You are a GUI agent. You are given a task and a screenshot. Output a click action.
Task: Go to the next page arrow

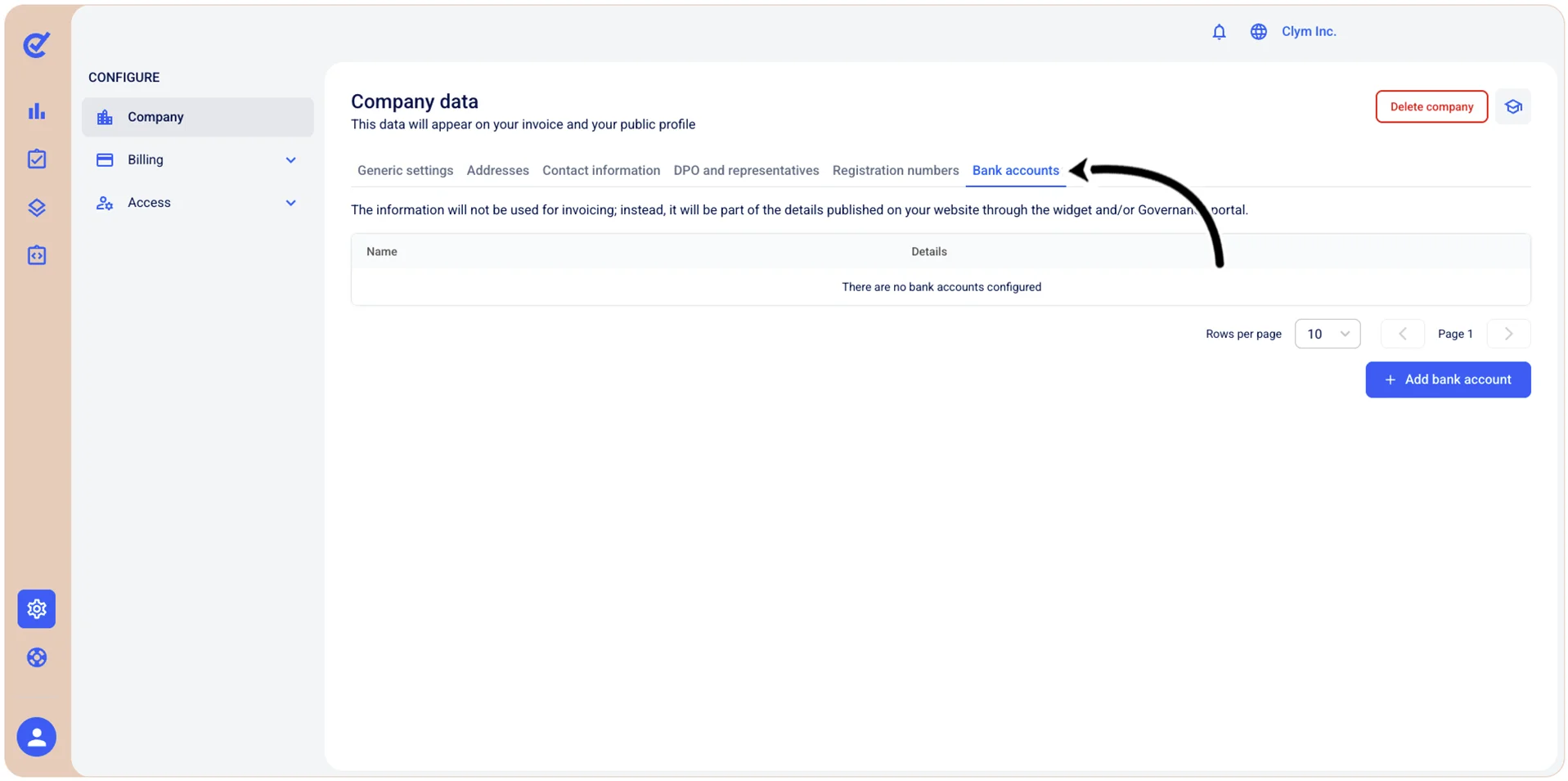pos(1509,334)
